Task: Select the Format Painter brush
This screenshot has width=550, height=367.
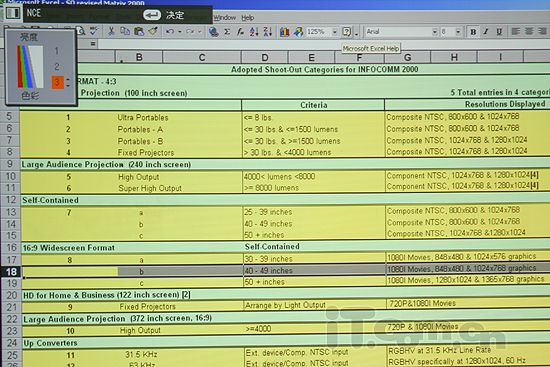Action: coord(153,32)
